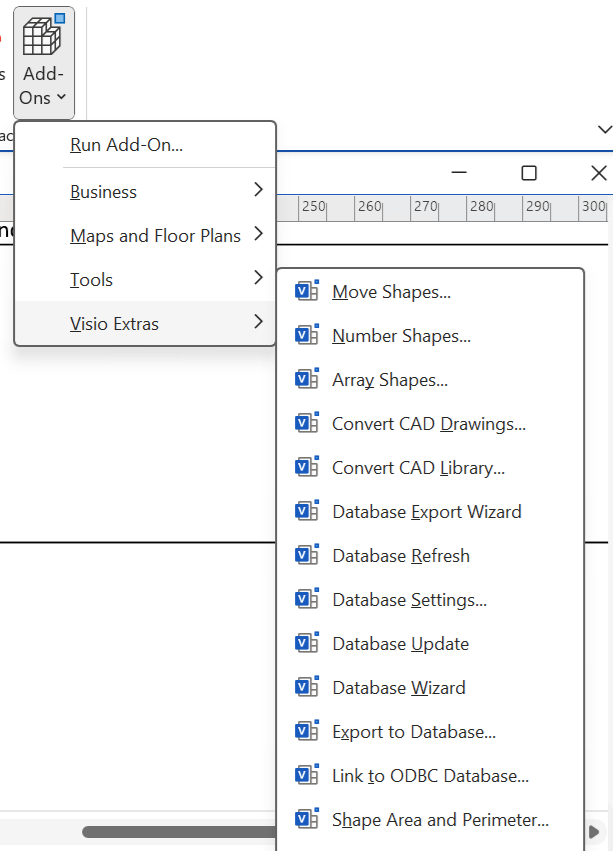The height and width of the screenshot is (851, 613).
Task: Select the Visio Extras menu entry
Action: tap(146, 323)
